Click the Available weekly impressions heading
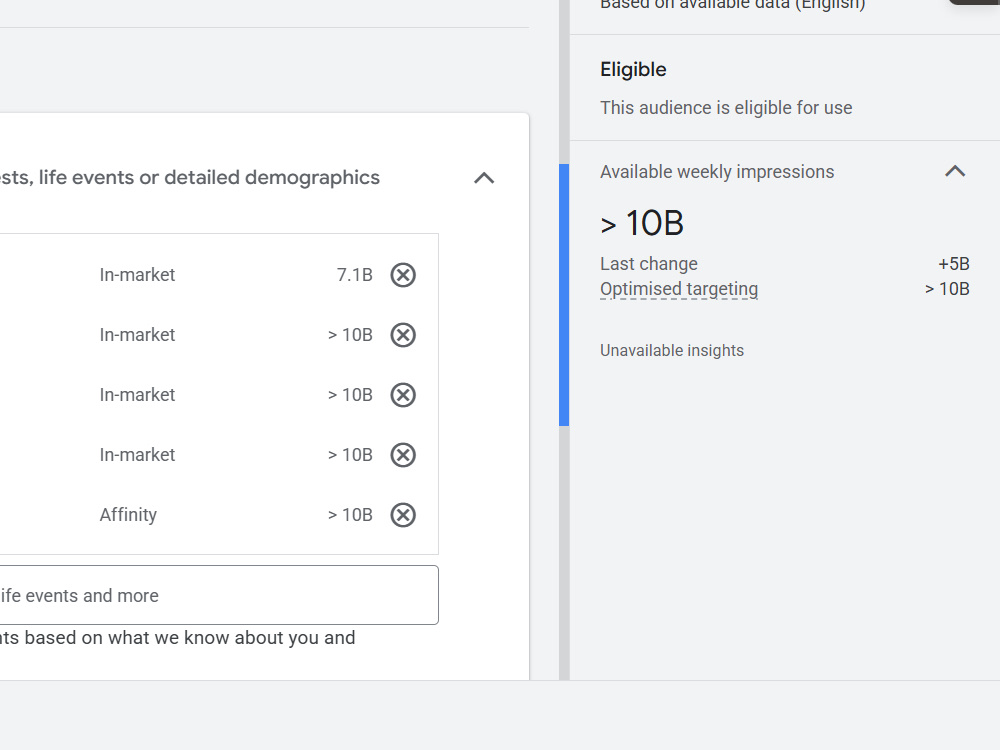Screen dimensions: 1000x750 pos(717,172)
